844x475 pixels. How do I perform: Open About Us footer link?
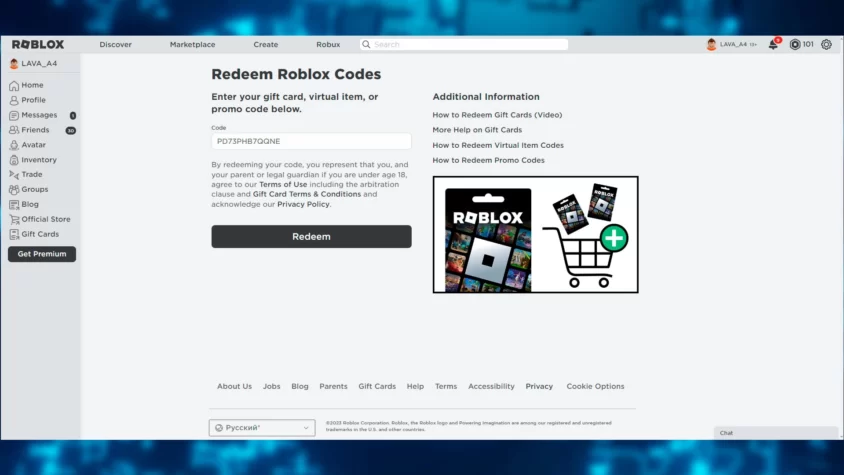pos(234,386)
